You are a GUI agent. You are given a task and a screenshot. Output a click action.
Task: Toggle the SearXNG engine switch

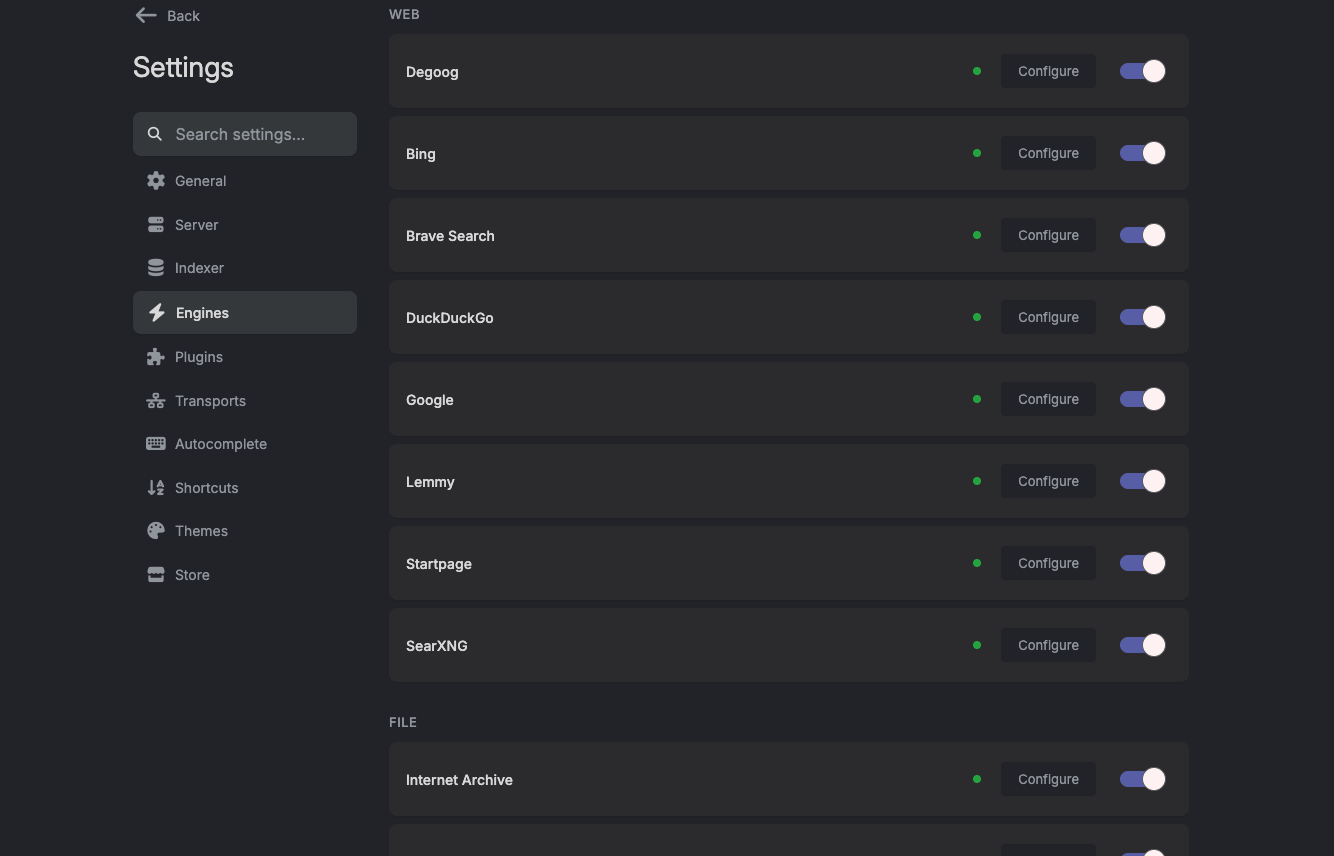pos(1142,645)
